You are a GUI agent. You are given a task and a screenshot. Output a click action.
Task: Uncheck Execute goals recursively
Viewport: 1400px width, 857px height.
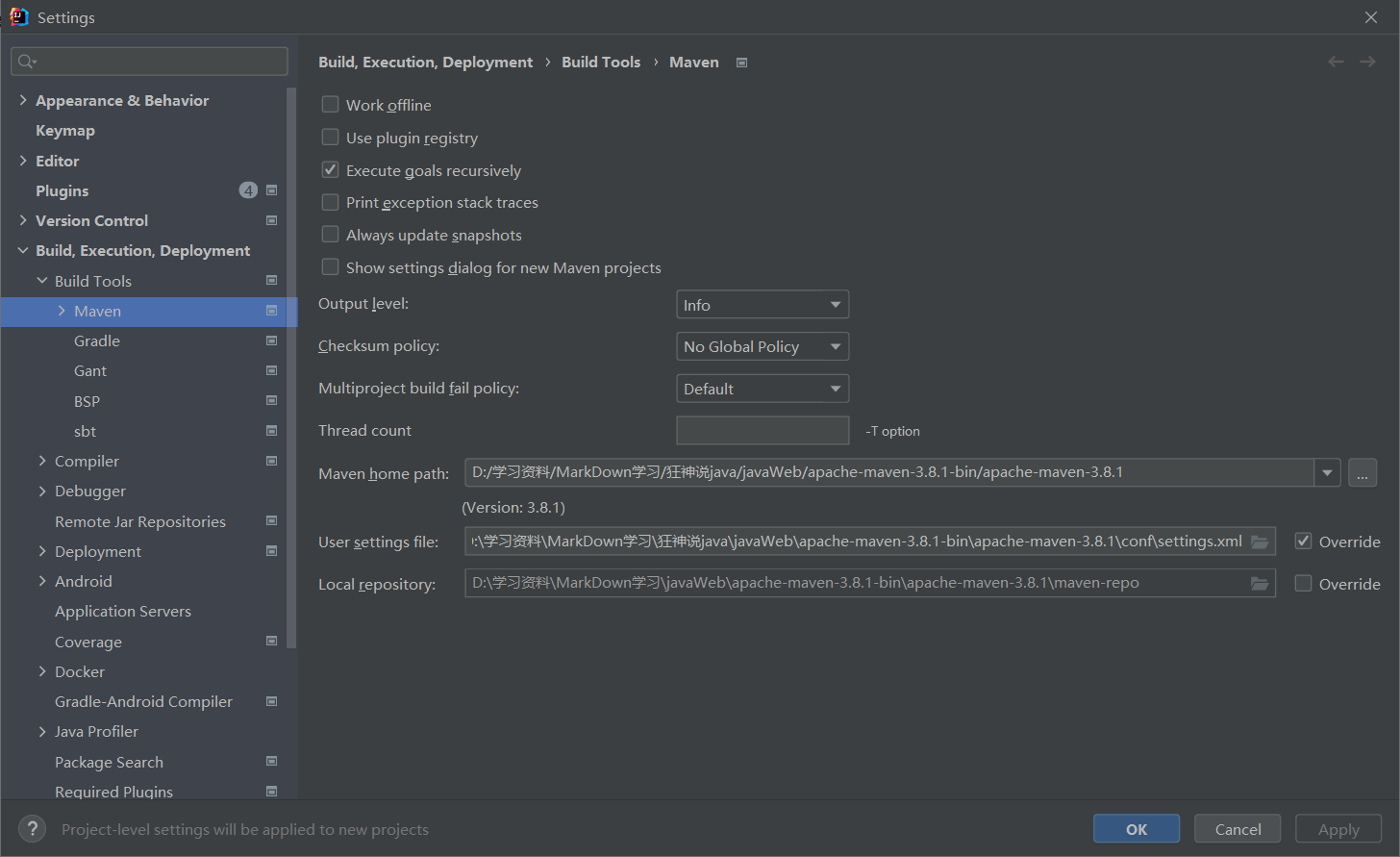pos(330,169)
